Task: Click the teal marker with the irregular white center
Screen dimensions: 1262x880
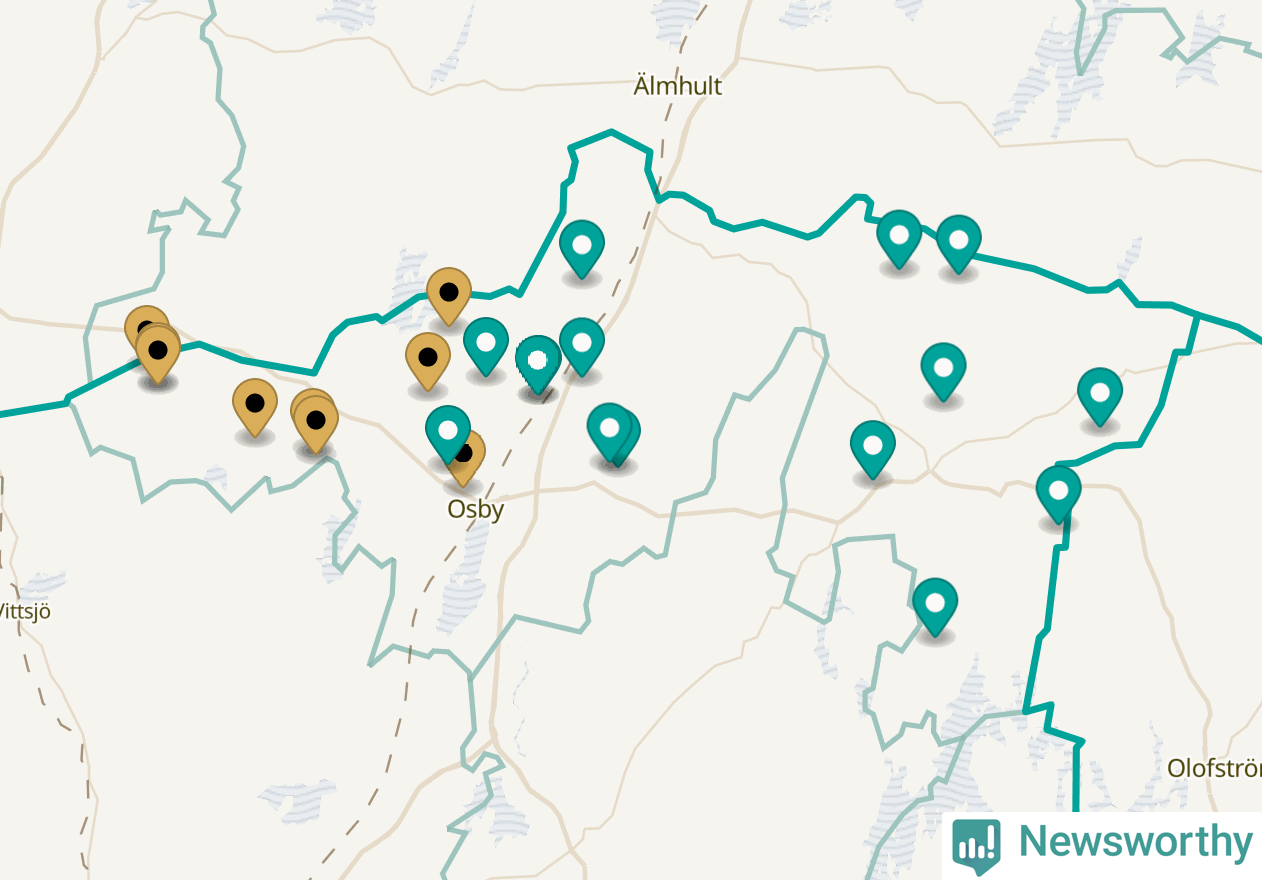Action: (x=539, y=364)
